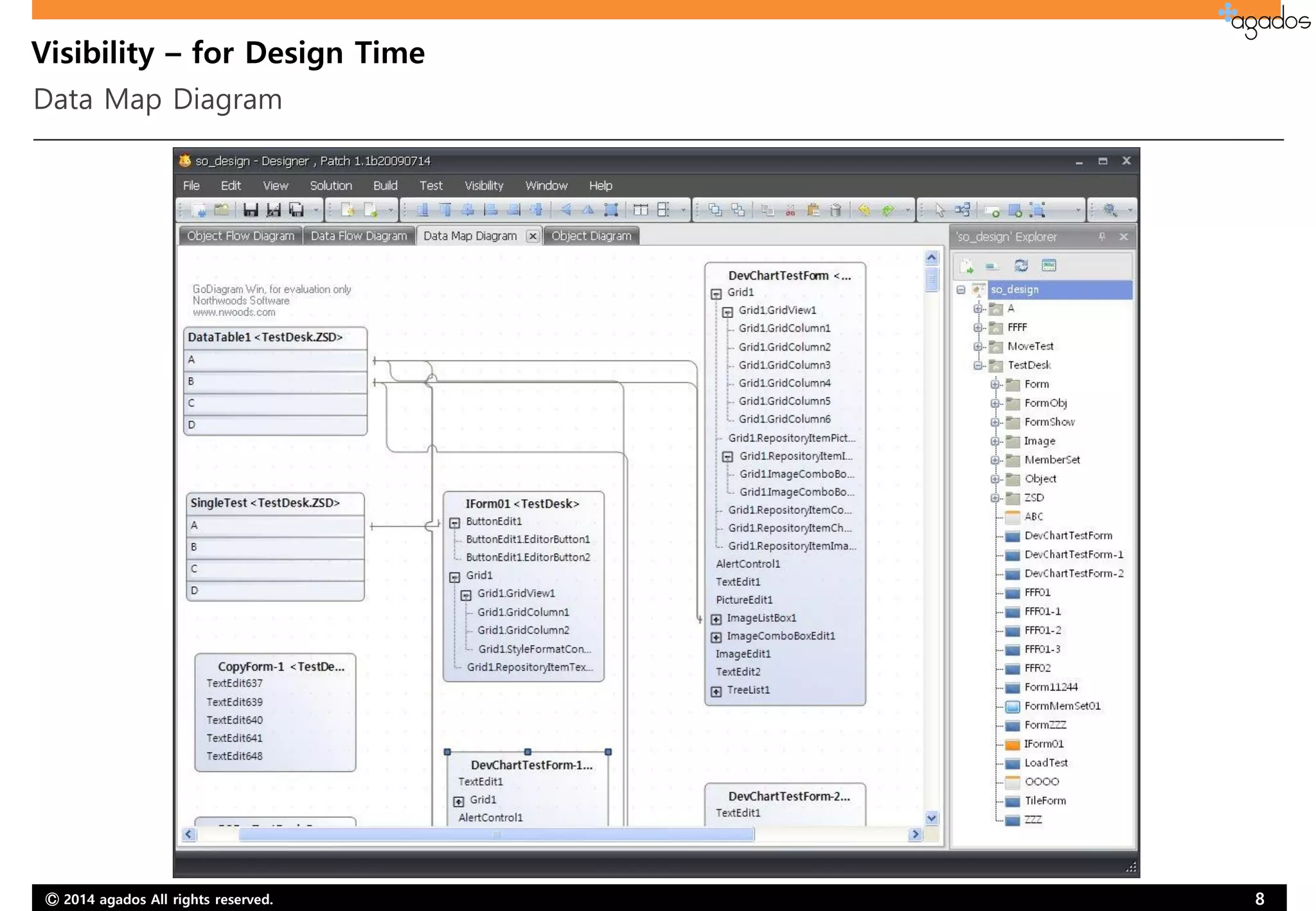Image resolution: width=1316 pixels, height=911 pixels.
Task: Click the Cut scissors toolbar icon
Action: pos(790,210)
